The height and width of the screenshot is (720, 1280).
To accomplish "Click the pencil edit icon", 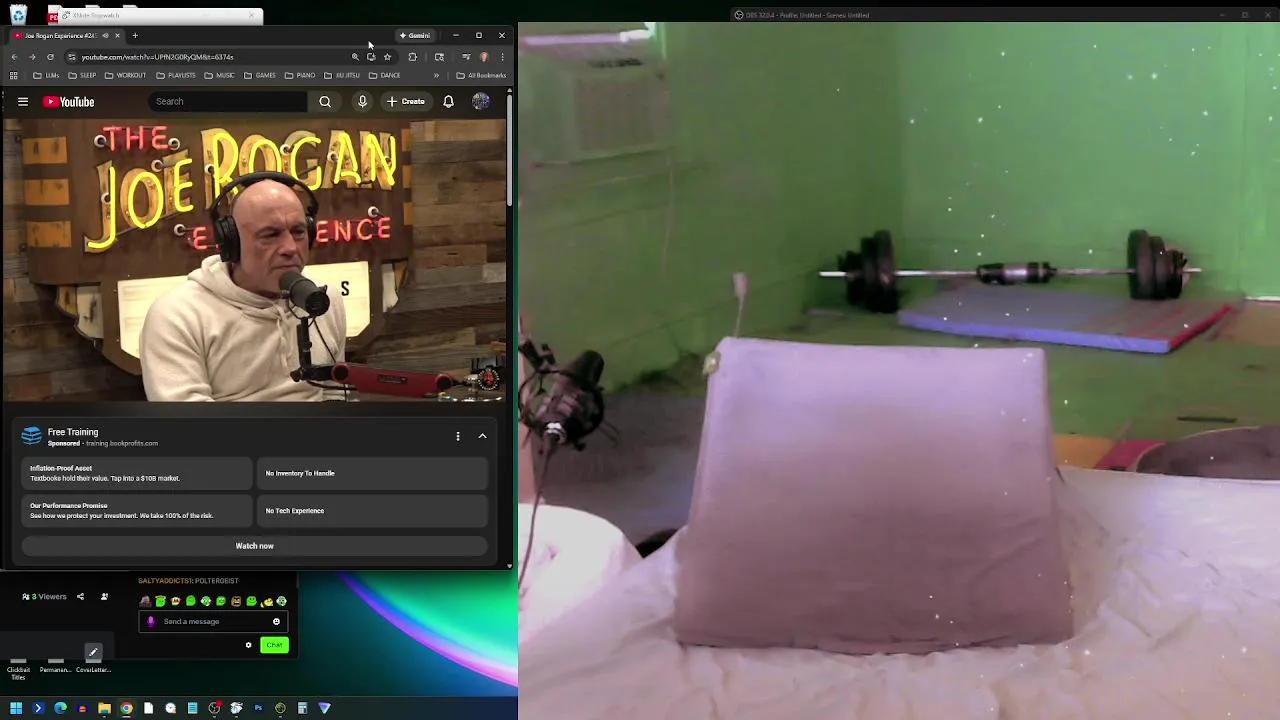I will 93,652.
